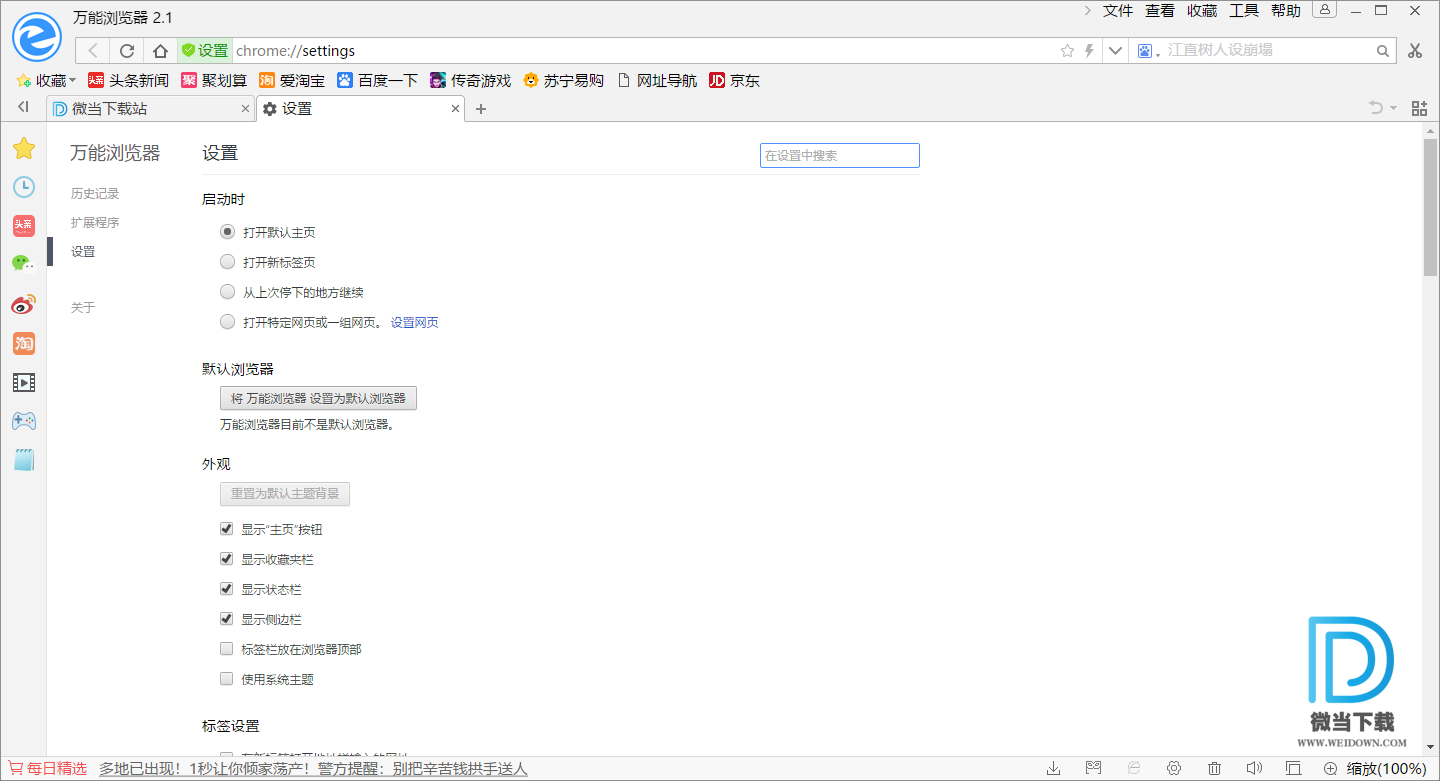This screenshot has height=781, width=1440.
Task: Open 扩展程序 in settings sidebar
Action: [x=95, y=222]
